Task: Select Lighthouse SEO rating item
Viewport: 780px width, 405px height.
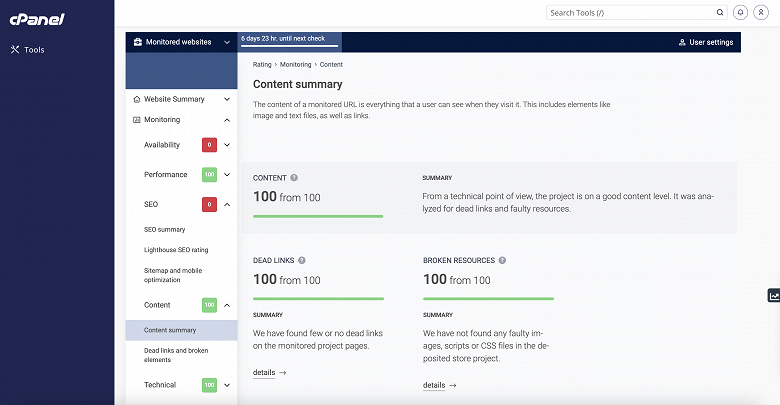Action: 176,249
